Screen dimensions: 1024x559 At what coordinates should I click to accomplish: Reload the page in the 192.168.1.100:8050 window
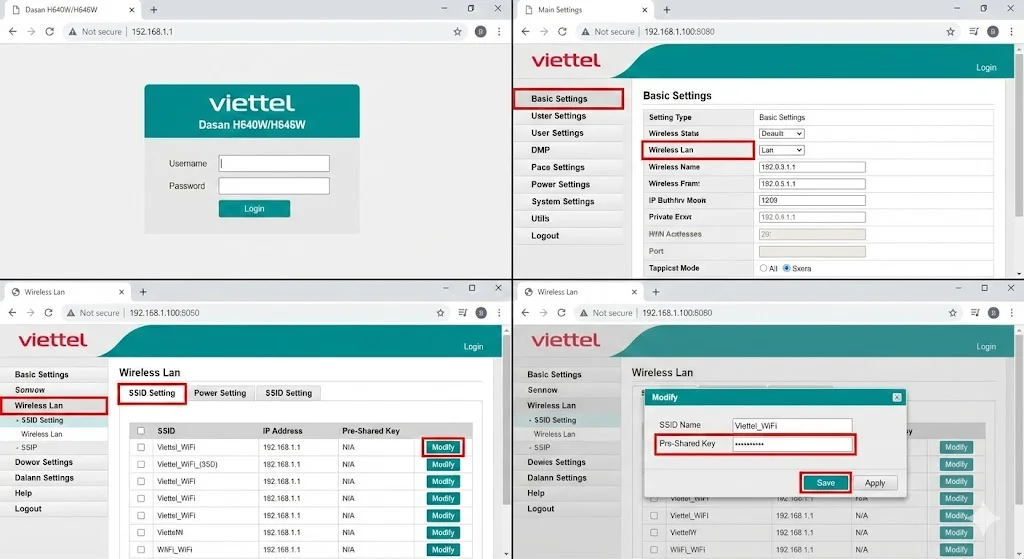[x=48, y=313]
